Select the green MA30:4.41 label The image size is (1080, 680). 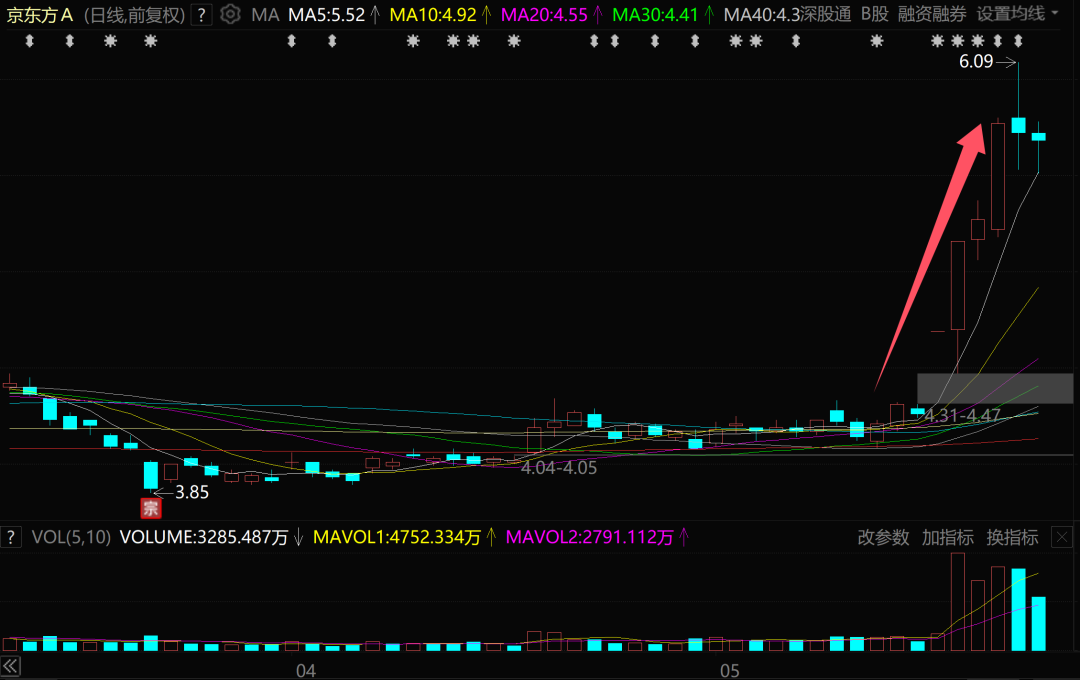pos(655,14)
